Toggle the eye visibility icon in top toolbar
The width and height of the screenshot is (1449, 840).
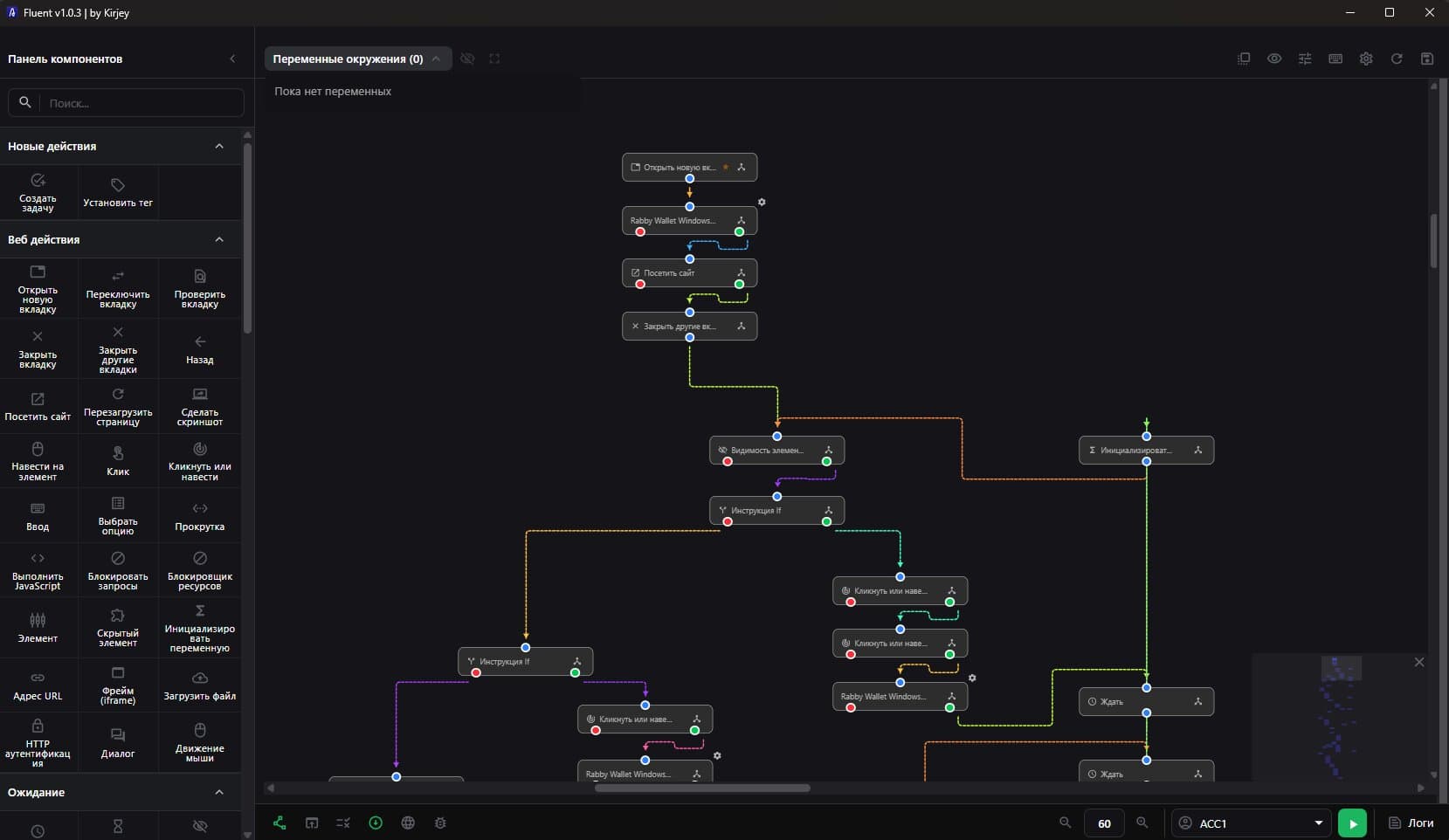coord(1274,59)
